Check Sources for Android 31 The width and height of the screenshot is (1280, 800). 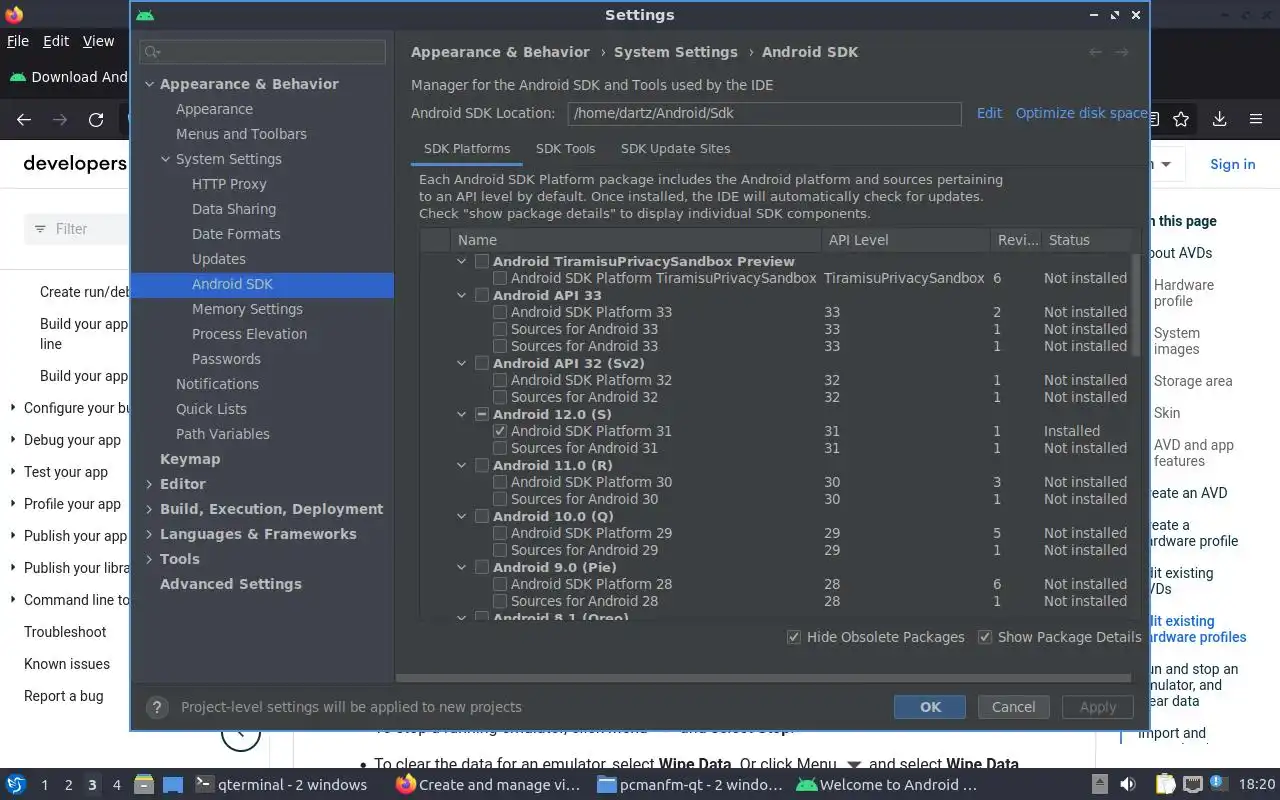point(500,448)
